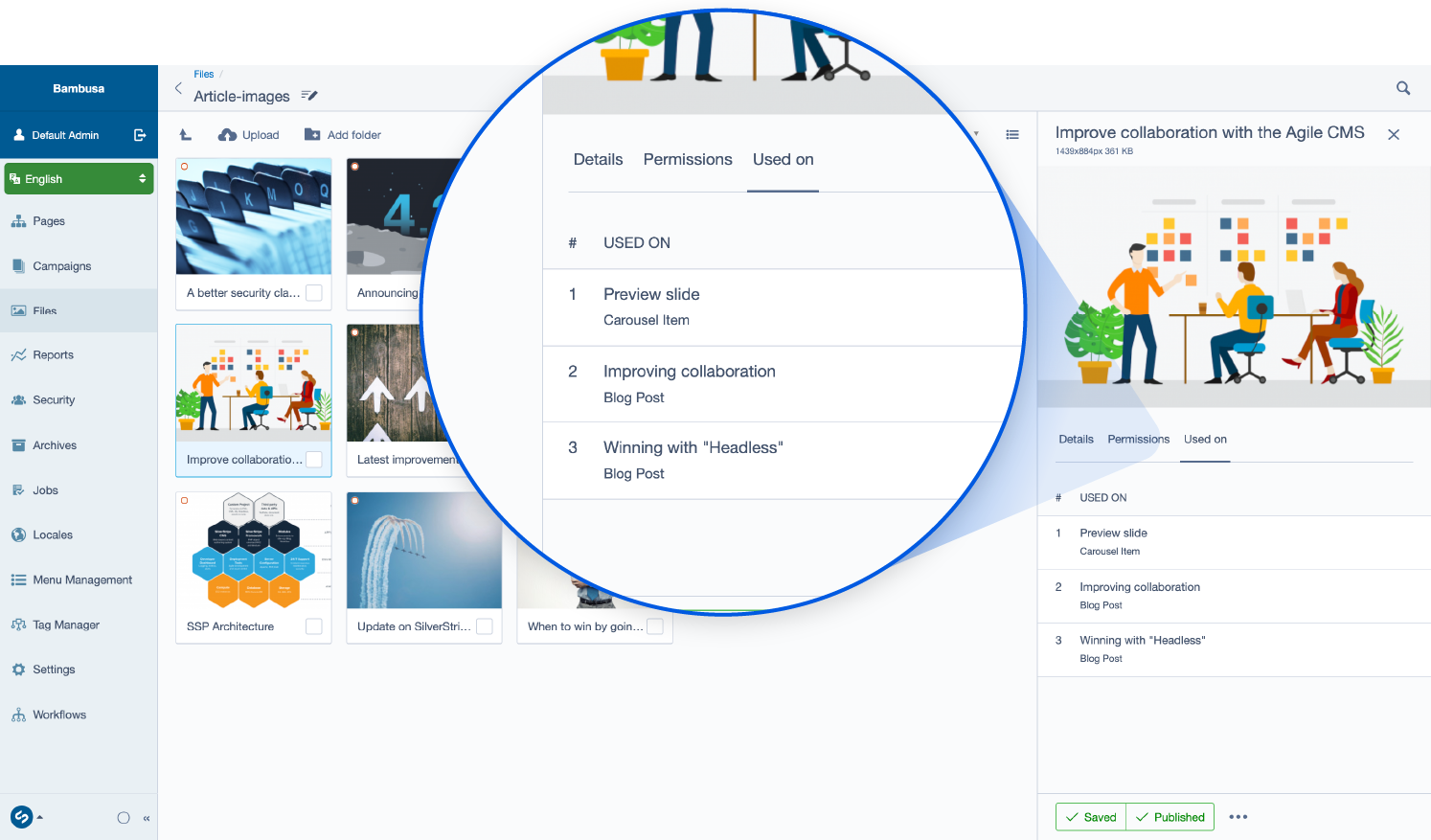Open the Permissions tab in right panel
The width and height of the screenshot is (1431, 840).
[x=1138, y=440]
